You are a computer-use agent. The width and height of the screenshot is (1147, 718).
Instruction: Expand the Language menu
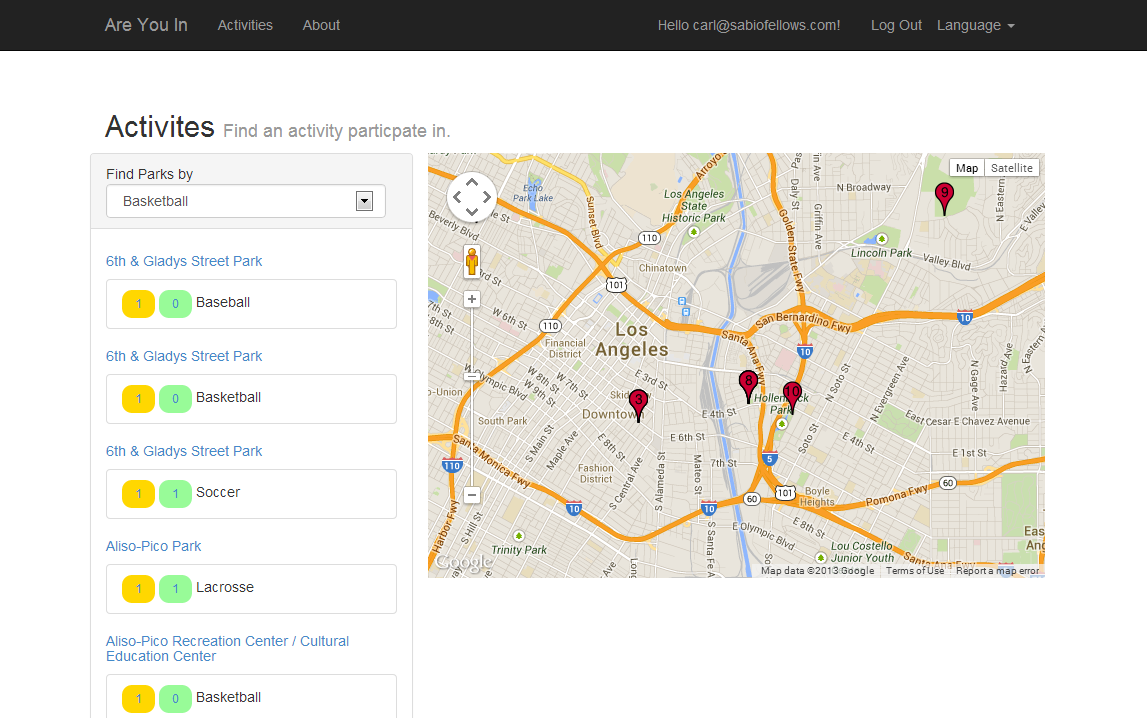[x=976, y=26]
